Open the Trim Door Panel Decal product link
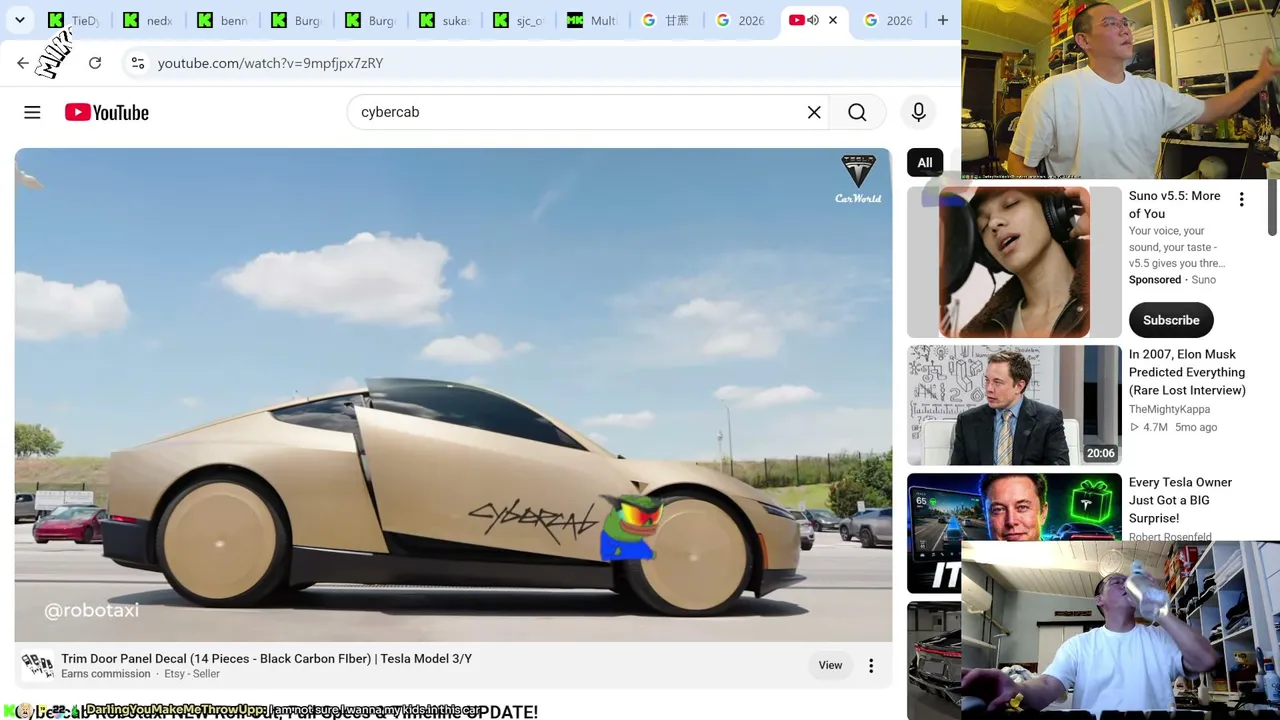 coord(266,659)
